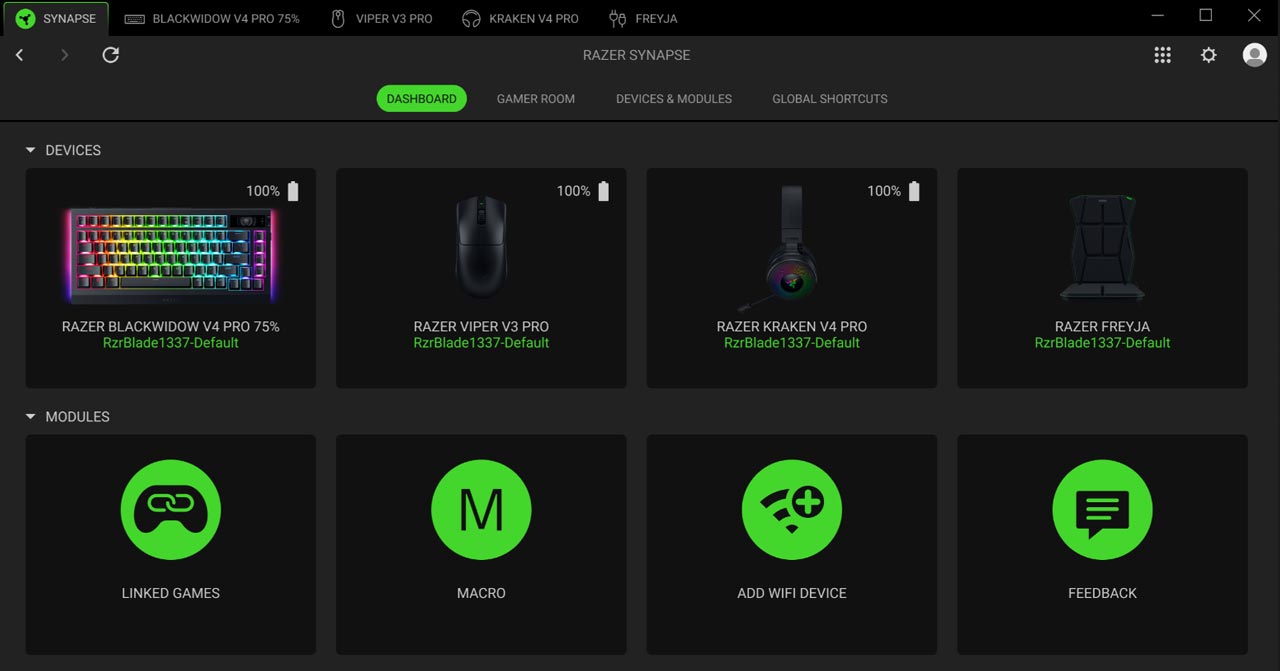Click the MACRO label
Image resolution: width=1280 pixels, height=671 pixels.
[481, 593]
